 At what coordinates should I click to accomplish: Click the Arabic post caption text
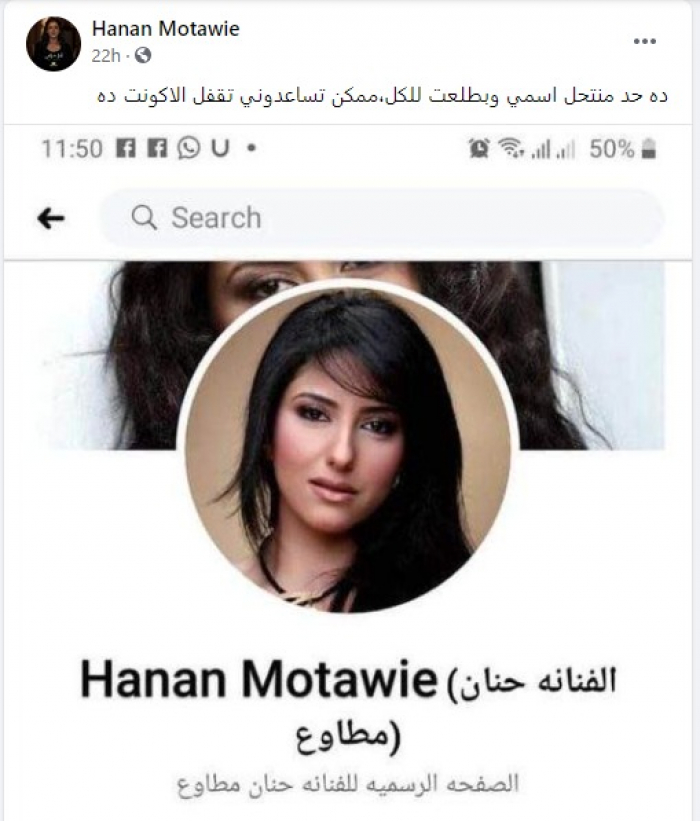pos(382,96)
